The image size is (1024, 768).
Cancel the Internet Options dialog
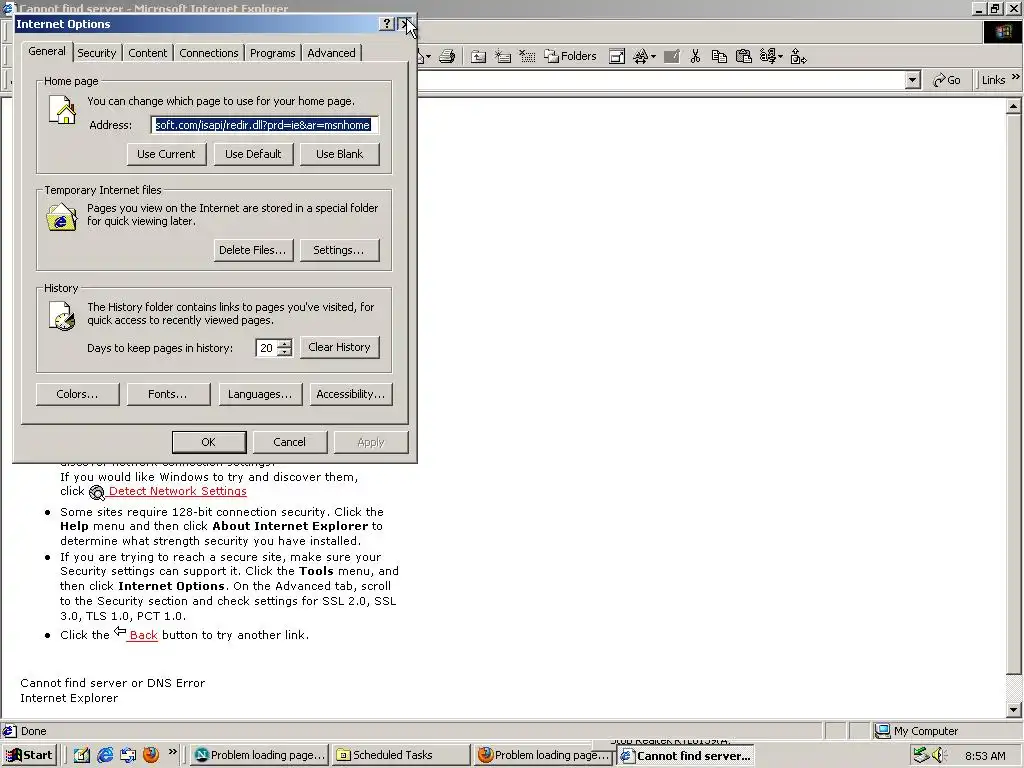pos(289,442)
